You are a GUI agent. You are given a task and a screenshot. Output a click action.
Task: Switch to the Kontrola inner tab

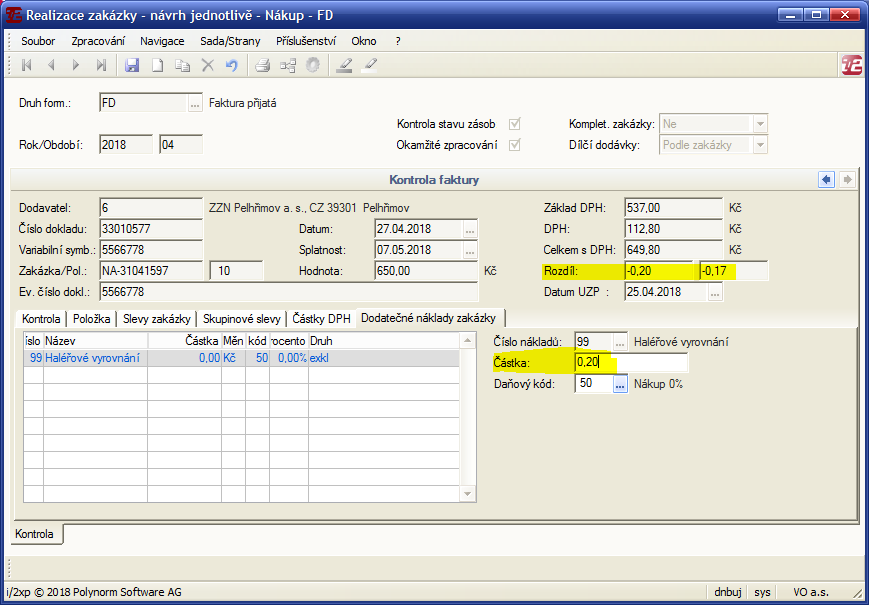[x=41, y=319]
